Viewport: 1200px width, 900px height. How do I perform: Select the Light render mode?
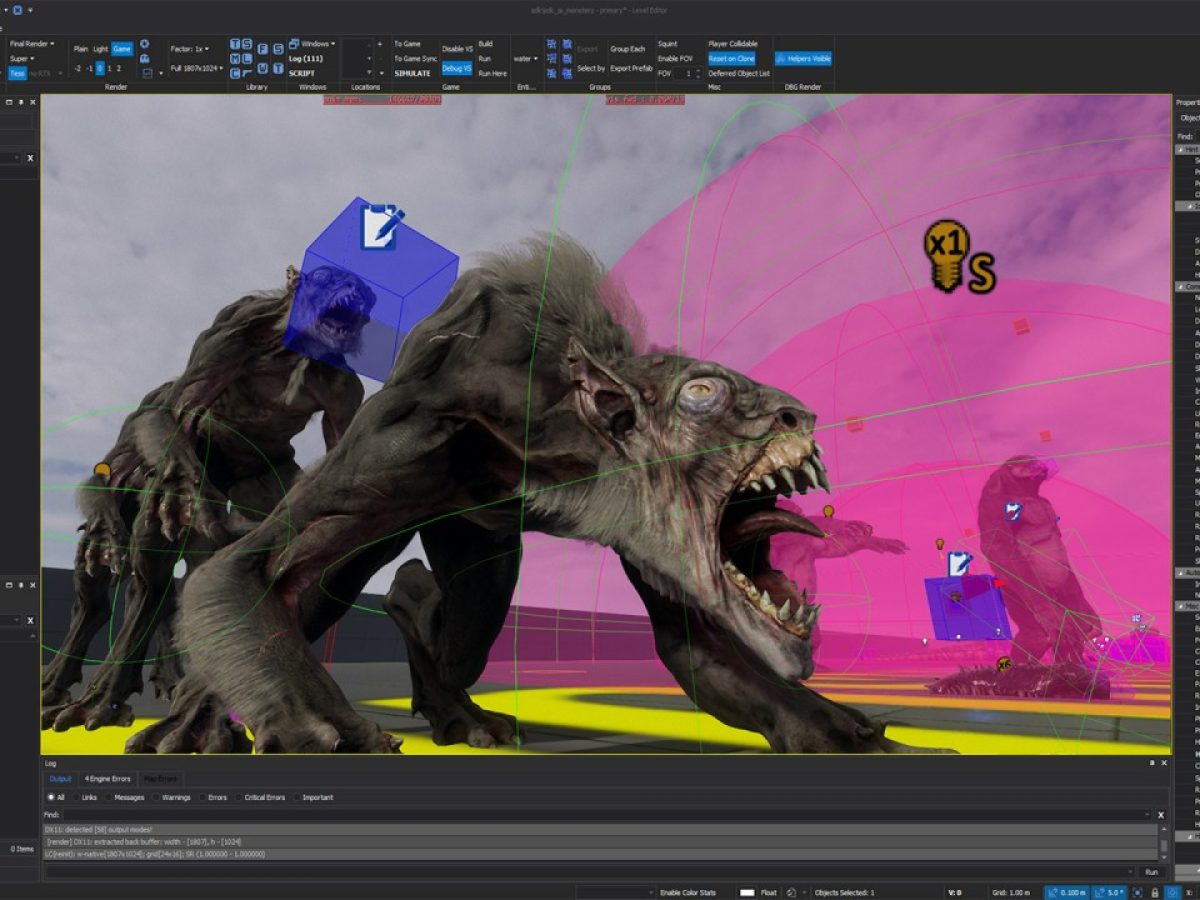(x=101, y=49)
